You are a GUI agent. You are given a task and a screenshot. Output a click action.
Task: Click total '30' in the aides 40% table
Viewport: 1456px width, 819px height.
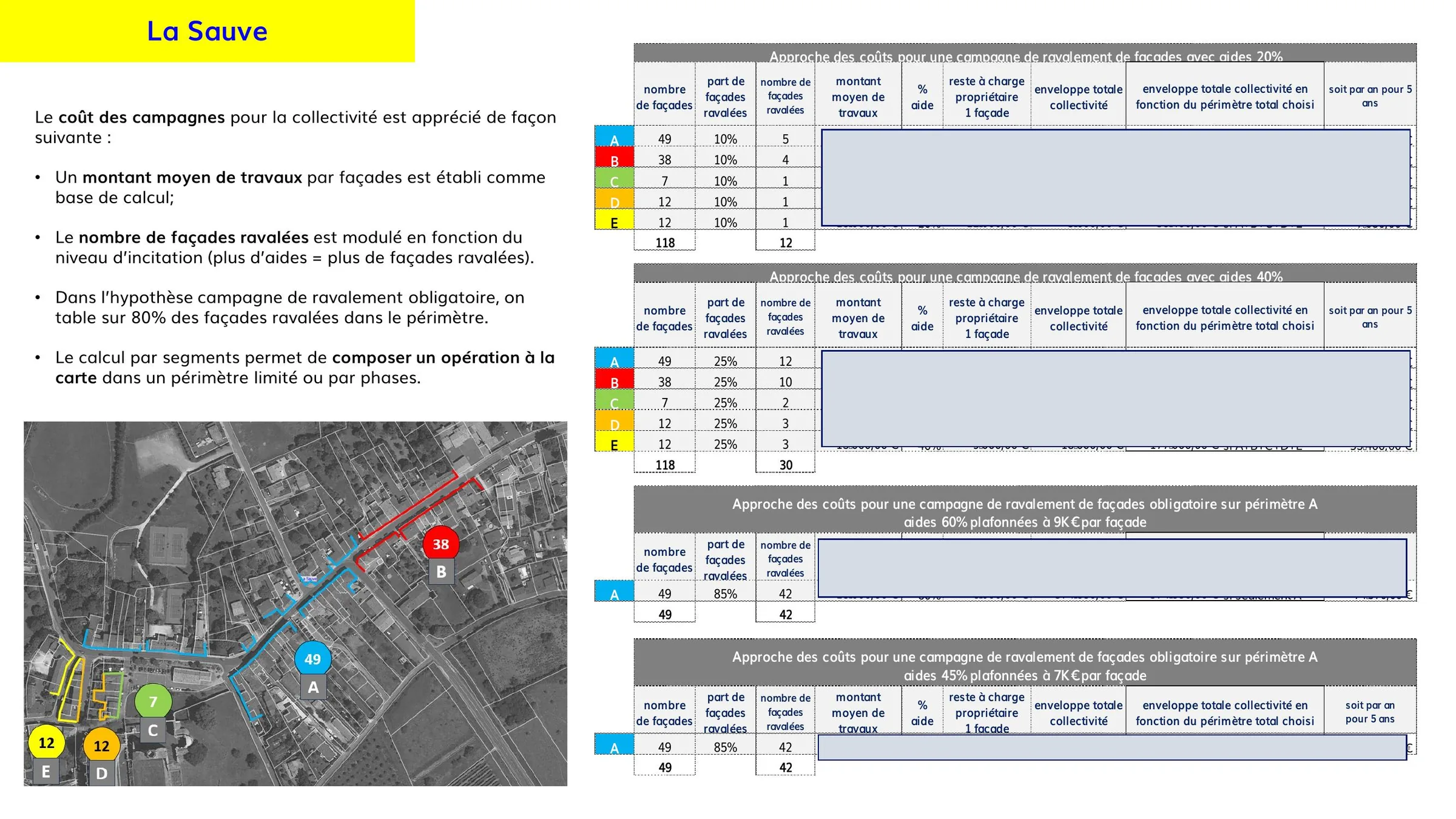tap(786, 465)
